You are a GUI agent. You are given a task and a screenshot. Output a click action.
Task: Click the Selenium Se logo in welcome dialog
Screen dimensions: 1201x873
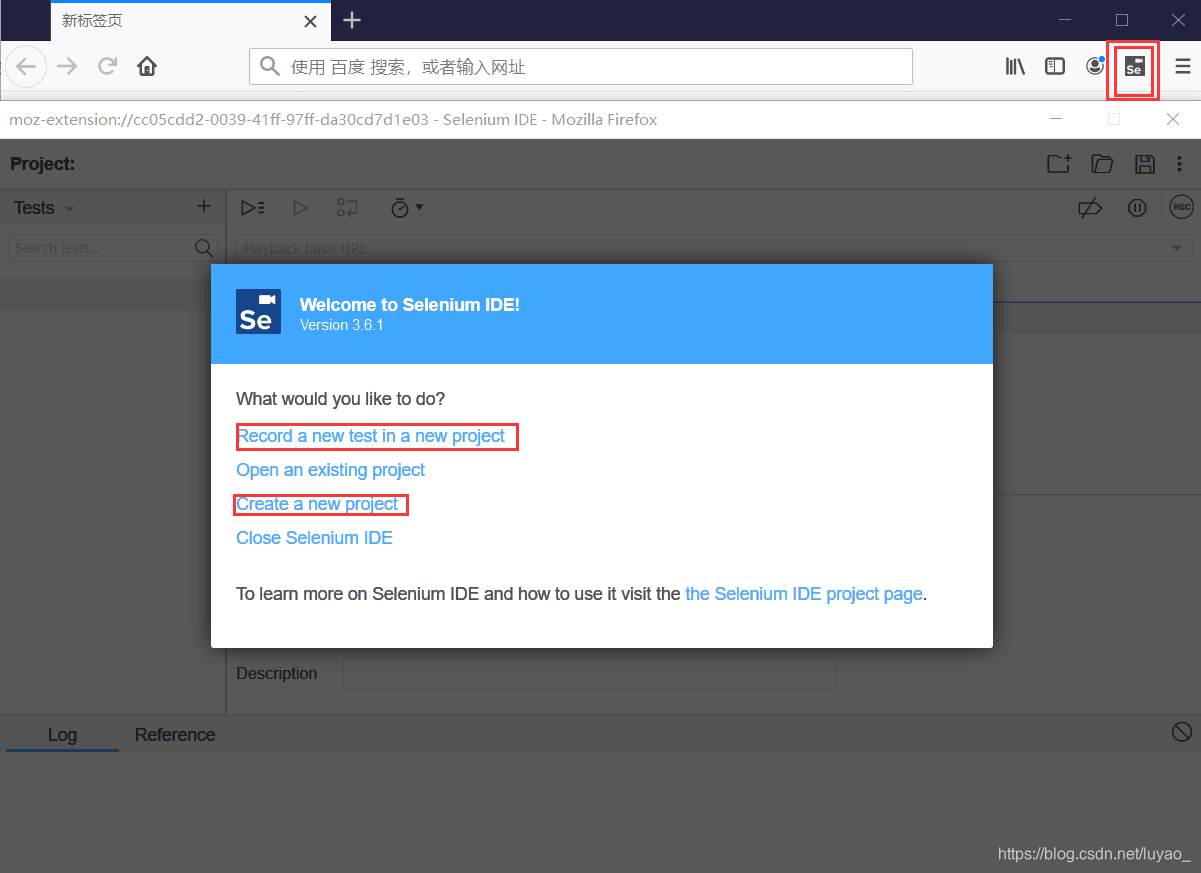[258, 311]
